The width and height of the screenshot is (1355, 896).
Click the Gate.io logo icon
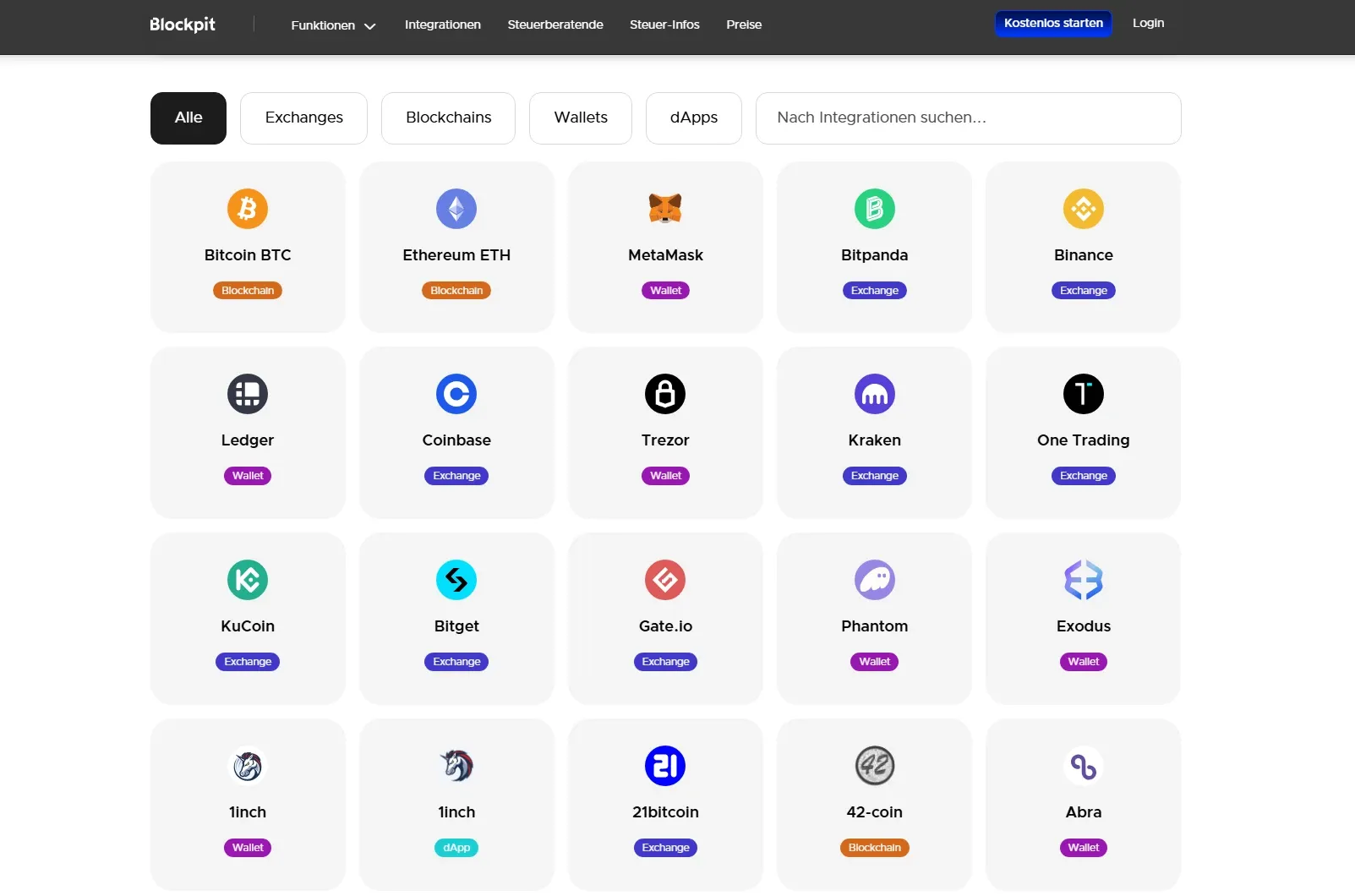click(x=665, y=580)
